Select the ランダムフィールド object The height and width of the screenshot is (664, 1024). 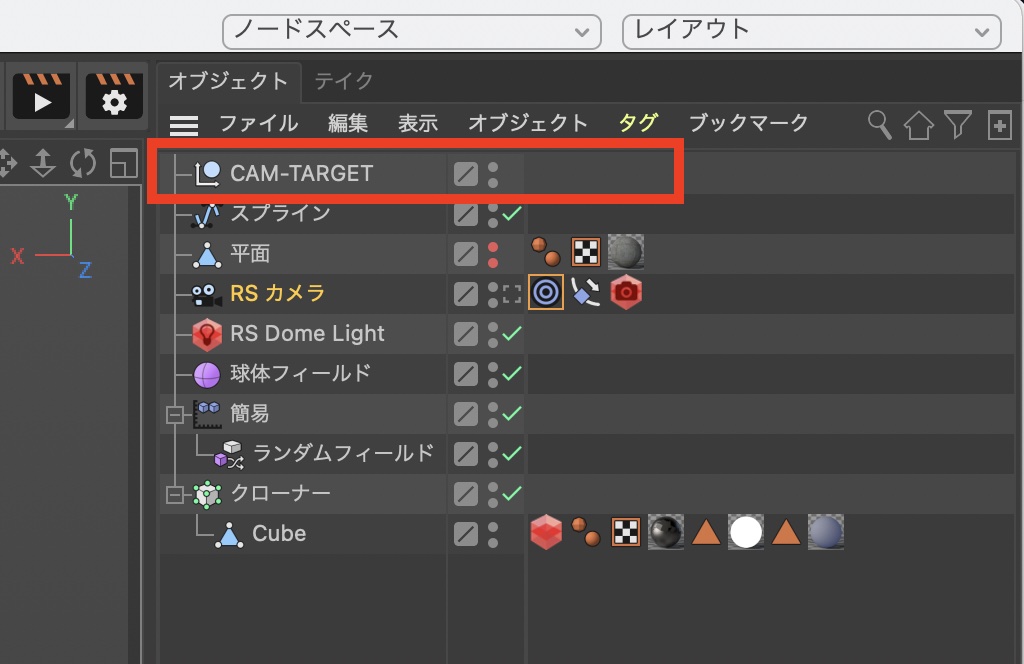(343, 453)
